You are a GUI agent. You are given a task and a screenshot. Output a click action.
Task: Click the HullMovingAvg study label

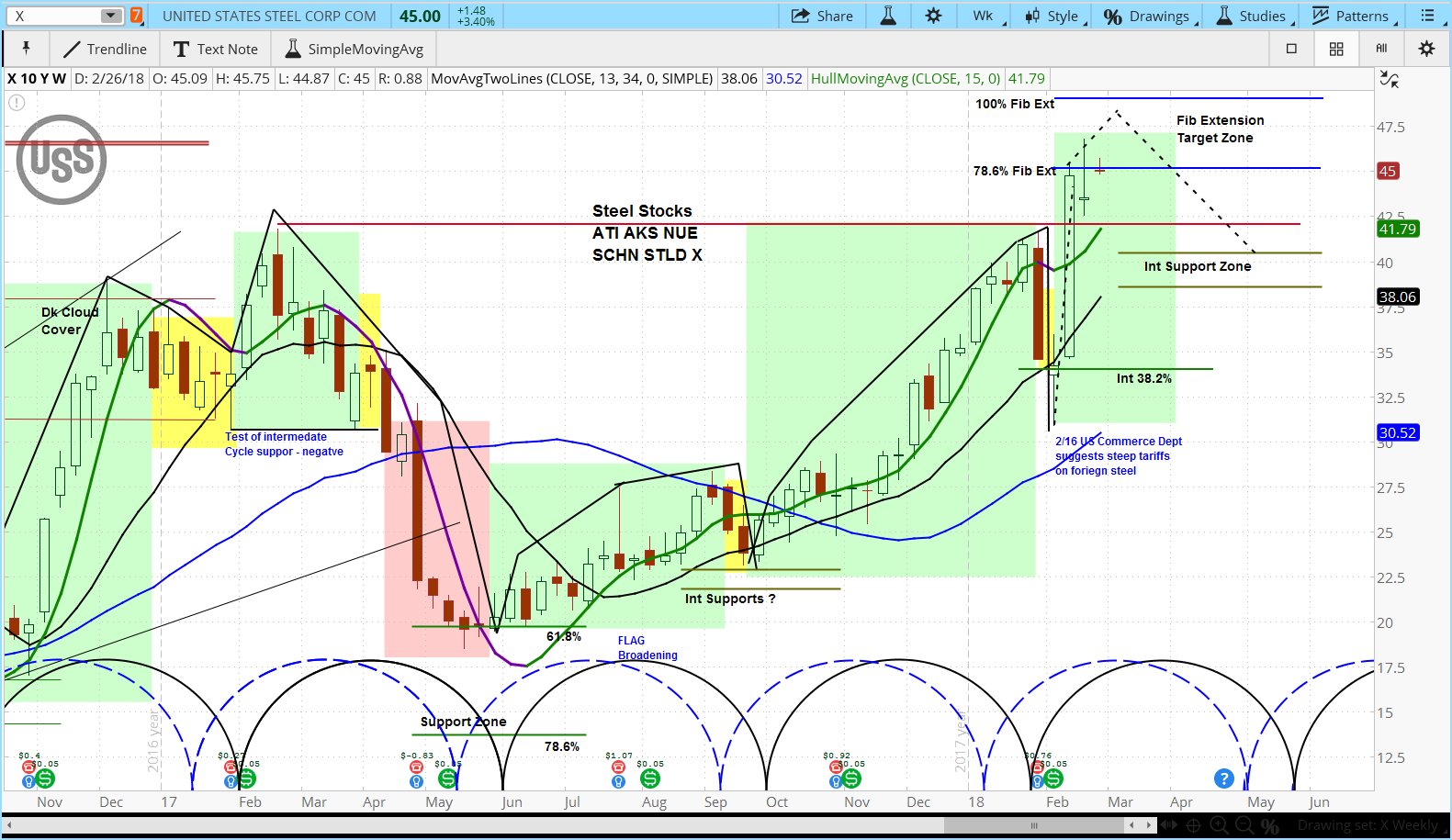[906, 79]
